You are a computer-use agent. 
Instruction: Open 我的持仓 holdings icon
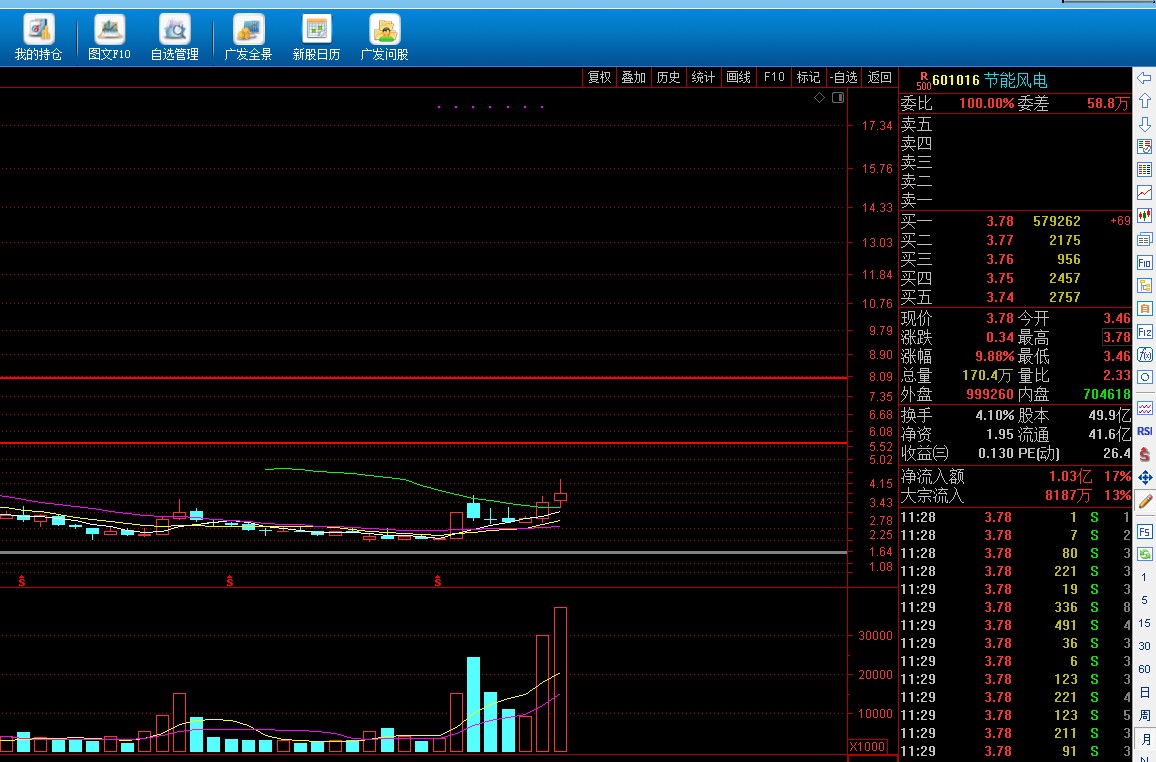(x=38, y=37)
